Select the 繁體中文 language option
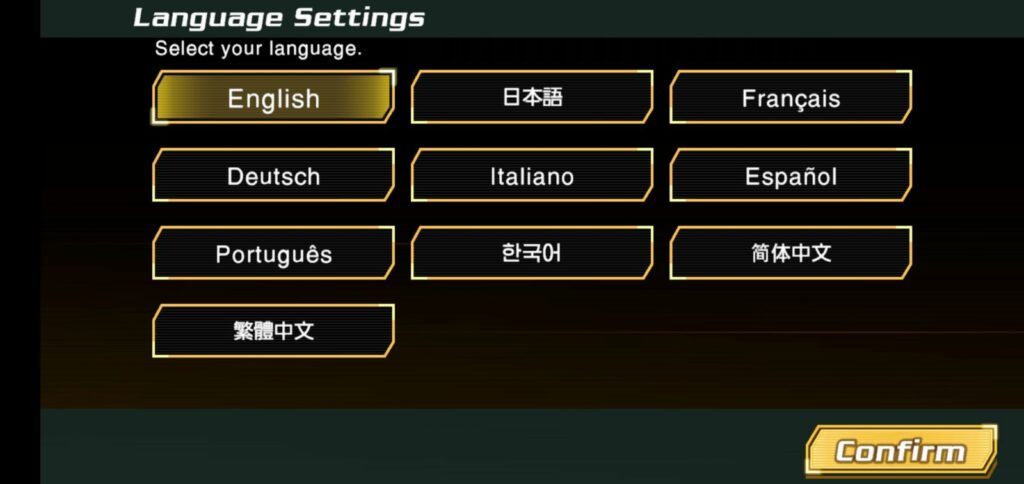Screen dimensions: 1024x484 pyautogui.click(x=273, y=331)
